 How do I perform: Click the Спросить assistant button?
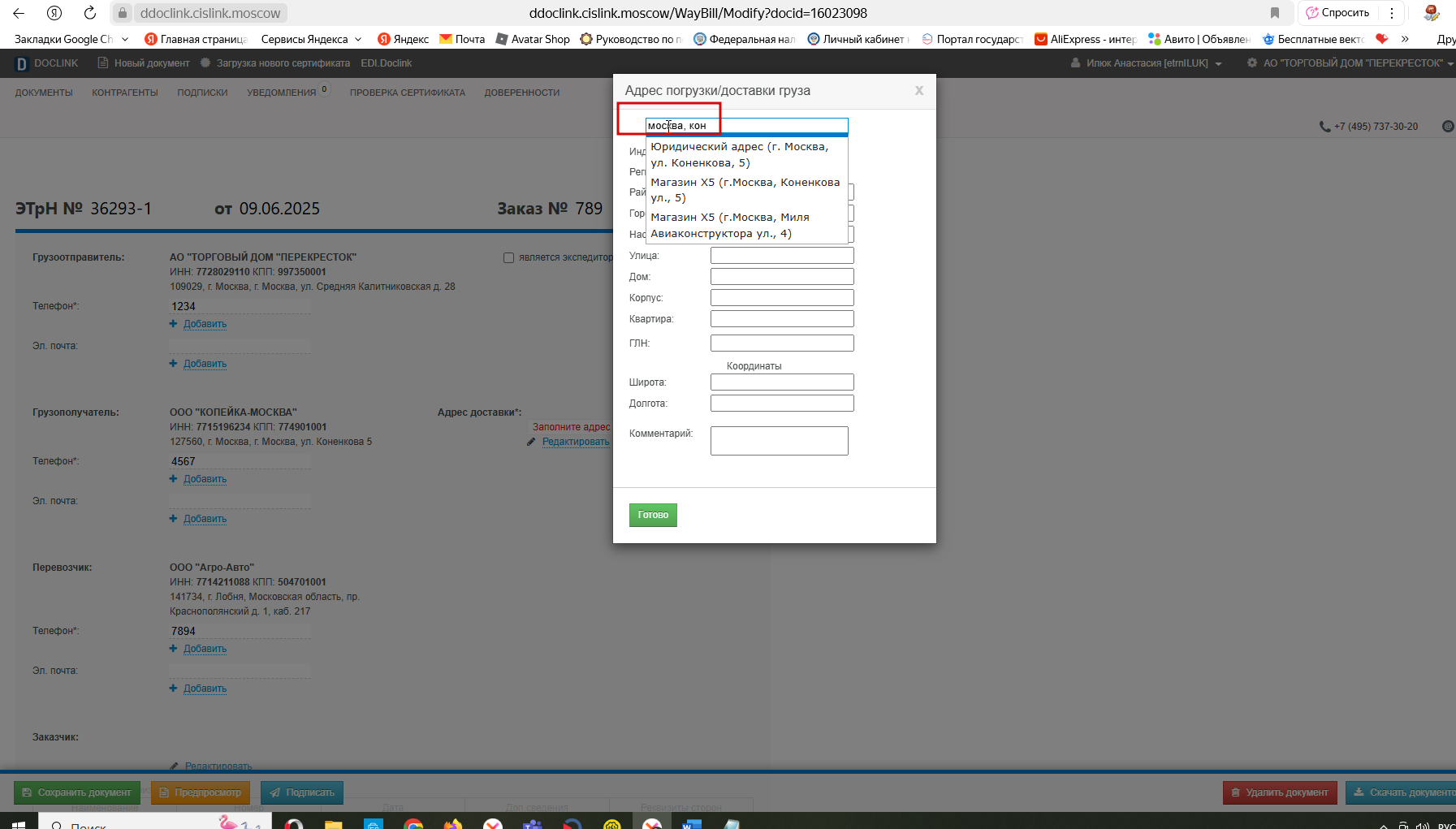(x=1337, y=13)
